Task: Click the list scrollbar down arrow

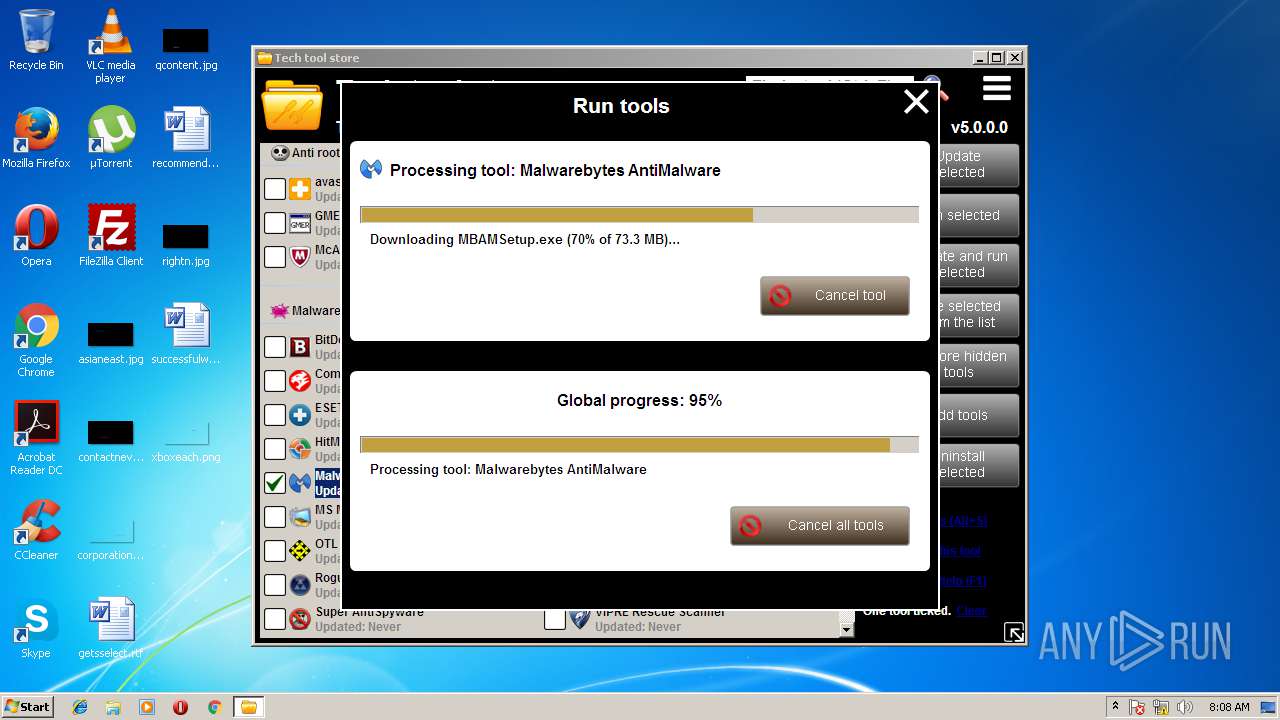Action: coord(847,630)
